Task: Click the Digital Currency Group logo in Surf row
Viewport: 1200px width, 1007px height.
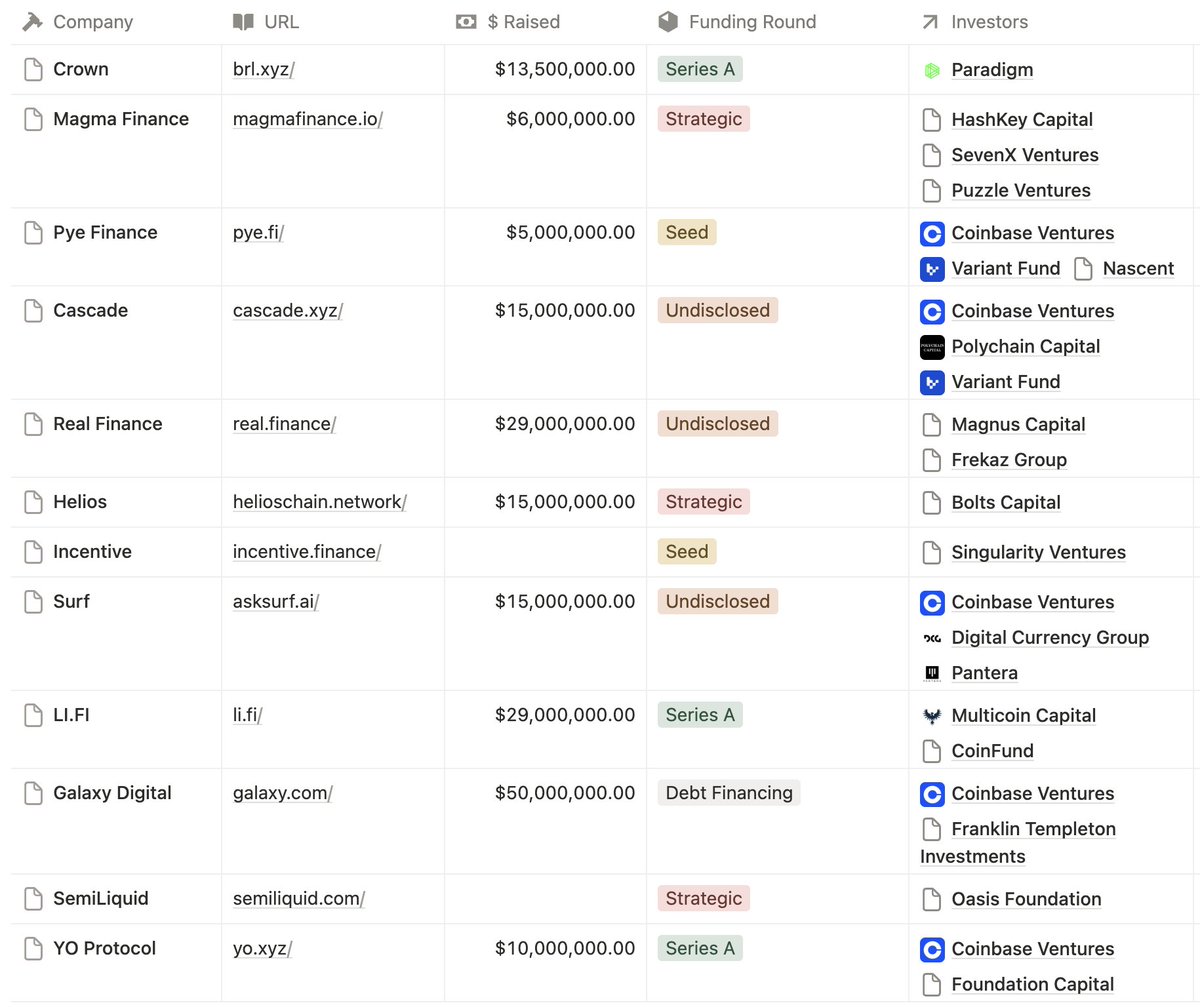Action: pyautogui.click(x=932, y=637)
